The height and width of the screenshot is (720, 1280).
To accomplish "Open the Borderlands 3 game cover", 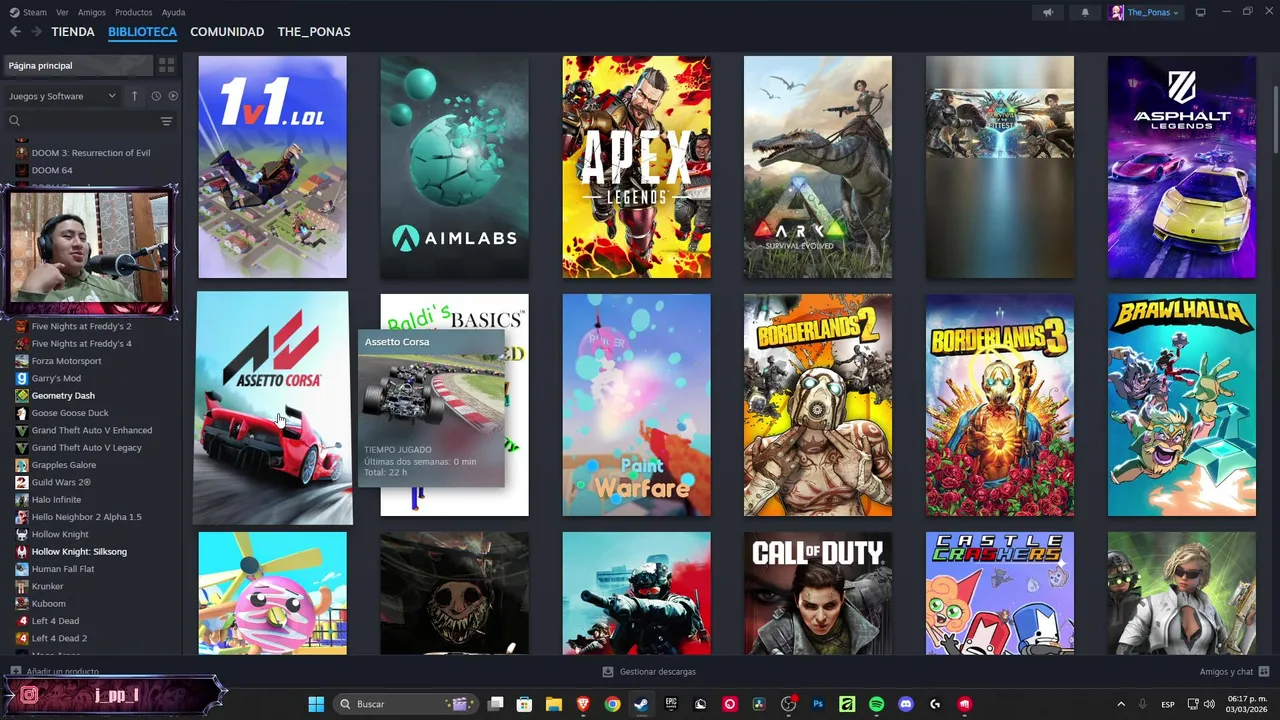I will point(1000,405).
